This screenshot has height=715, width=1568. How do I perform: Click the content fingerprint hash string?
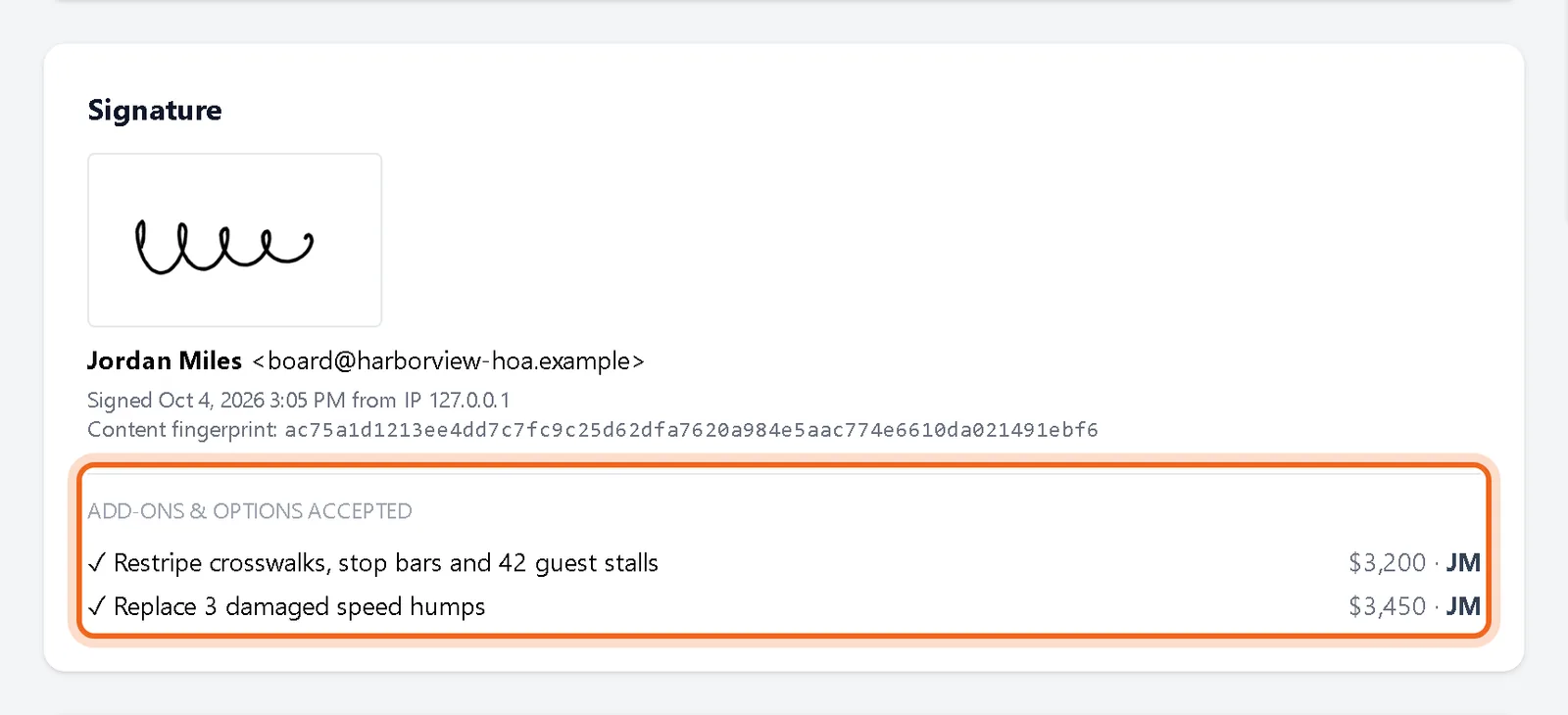691,430
